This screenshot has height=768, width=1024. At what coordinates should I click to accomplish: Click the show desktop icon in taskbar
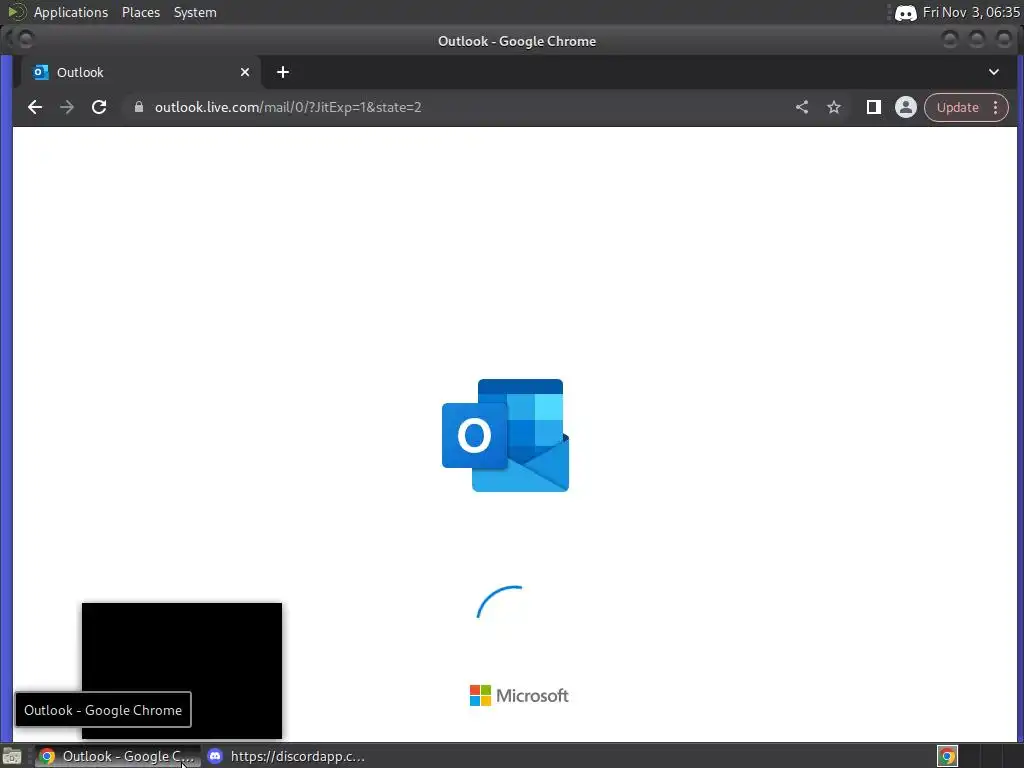click(x=12, y=756)
